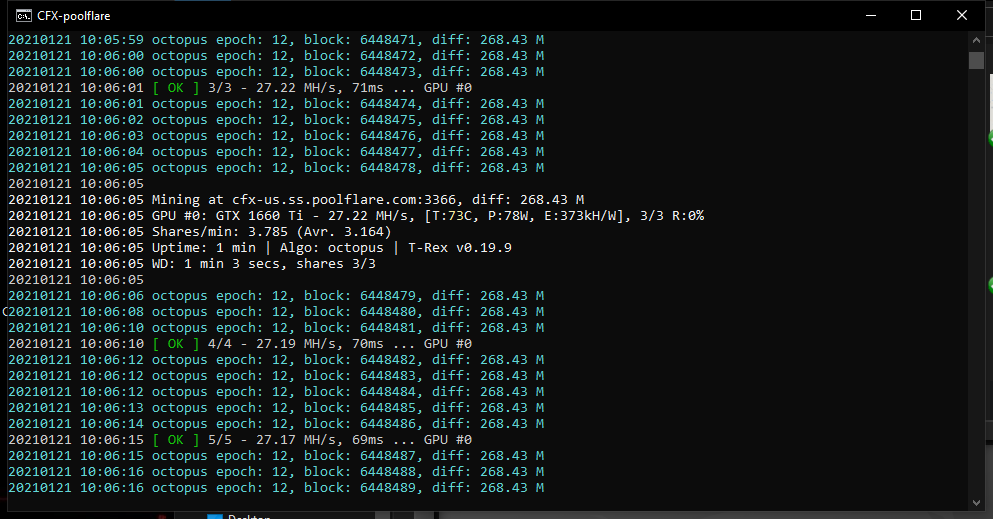The width and height of the screenshot is (993, 519).
Task: Click the Uptime and T-Rex v0.19.9 line
Action: click(x=260, y=247)
